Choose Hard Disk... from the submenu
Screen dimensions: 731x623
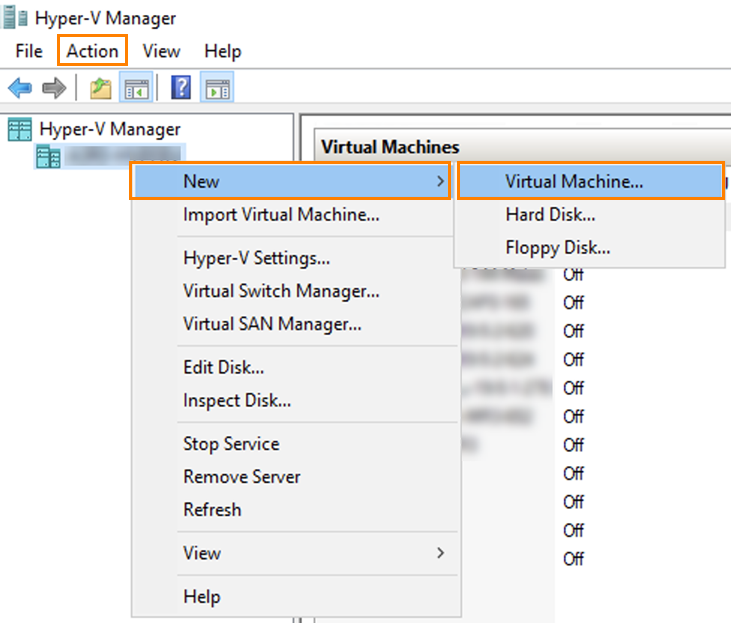[x=550, y=214]
